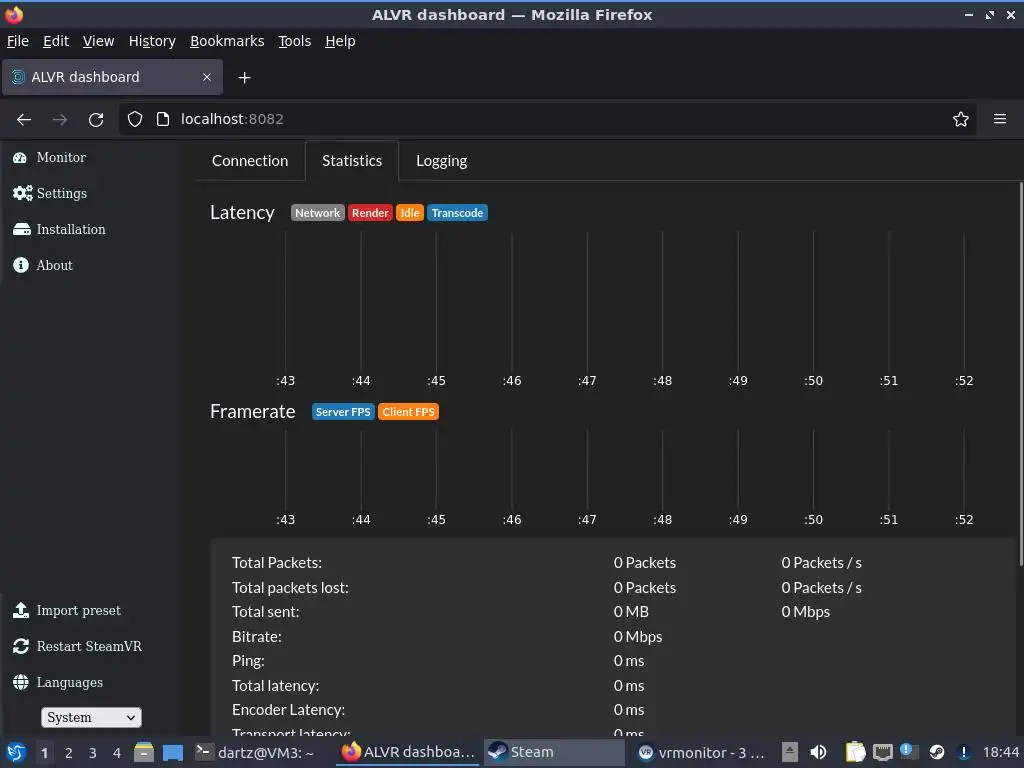The width and height of the screenshot is (1024, 768).
Task: Open the Settings gear section
Action: 50,193
